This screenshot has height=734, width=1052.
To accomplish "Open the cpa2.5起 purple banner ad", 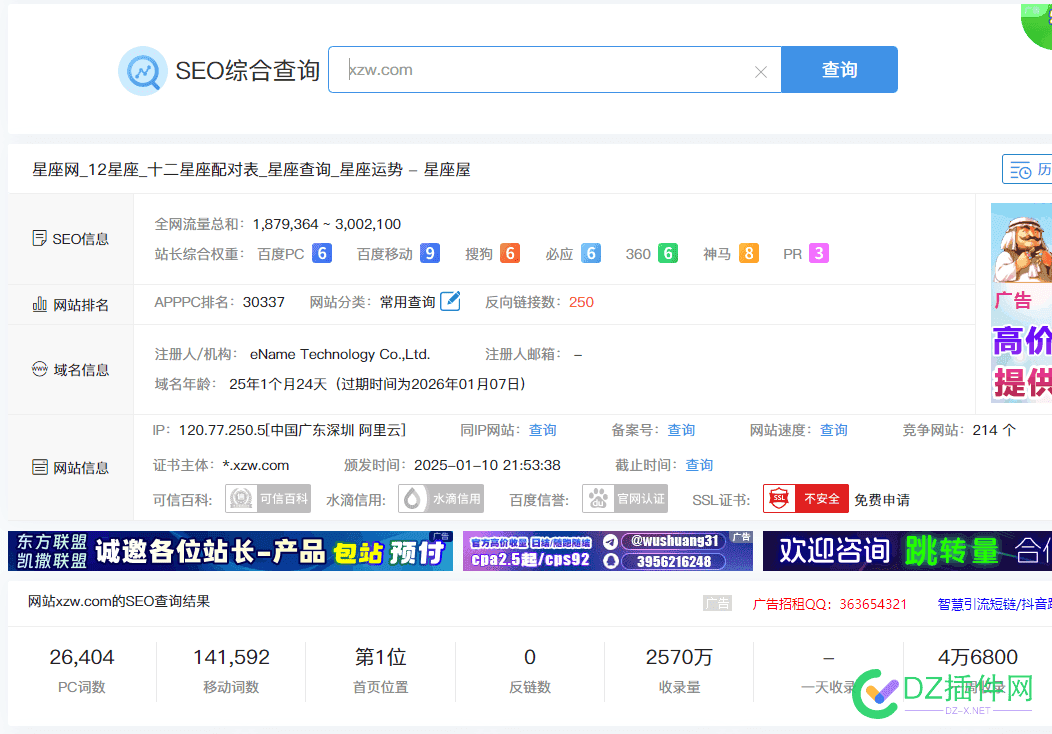I will tap(608, 551).
